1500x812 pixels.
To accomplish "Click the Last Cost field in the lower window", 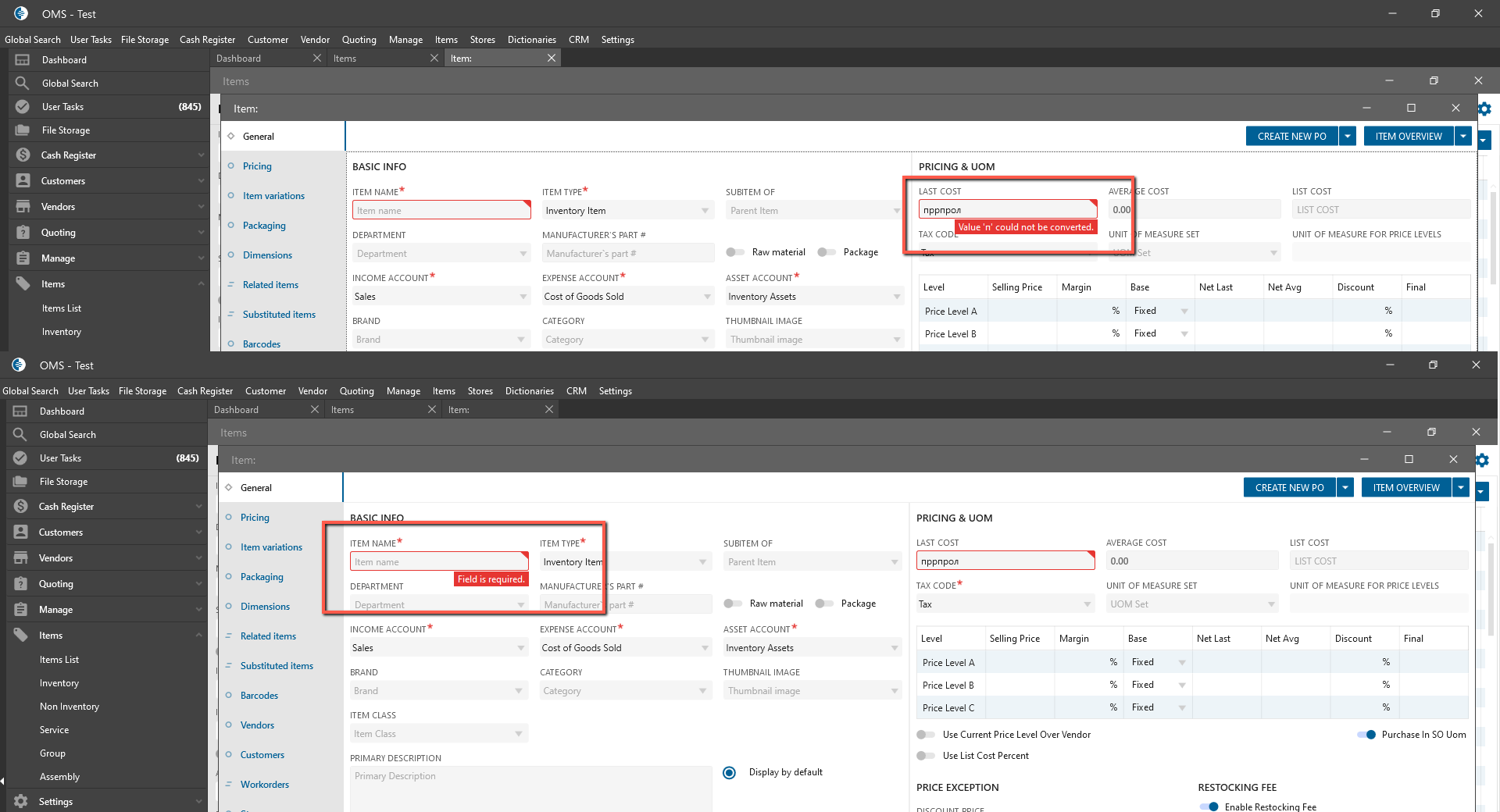I will click(x=1005, y=561).
